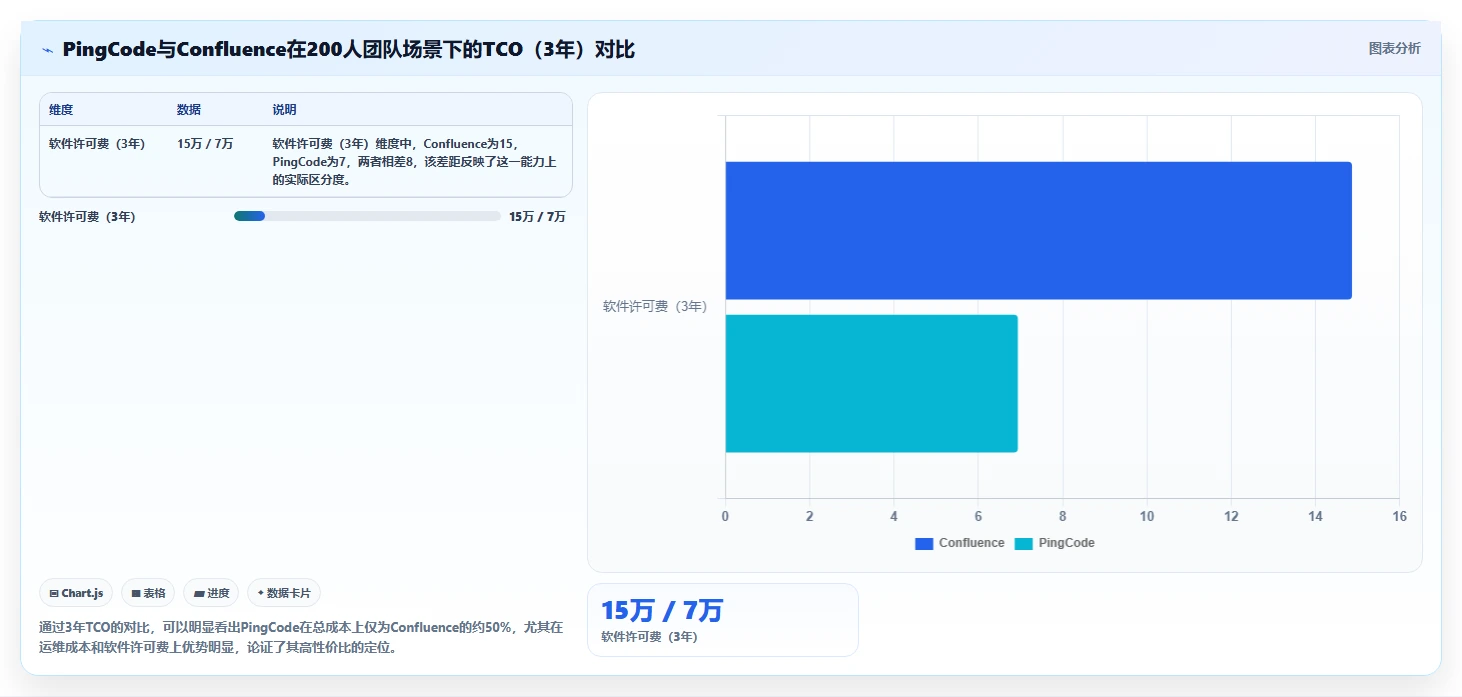Click the 数据 column header

click(189, 110)
